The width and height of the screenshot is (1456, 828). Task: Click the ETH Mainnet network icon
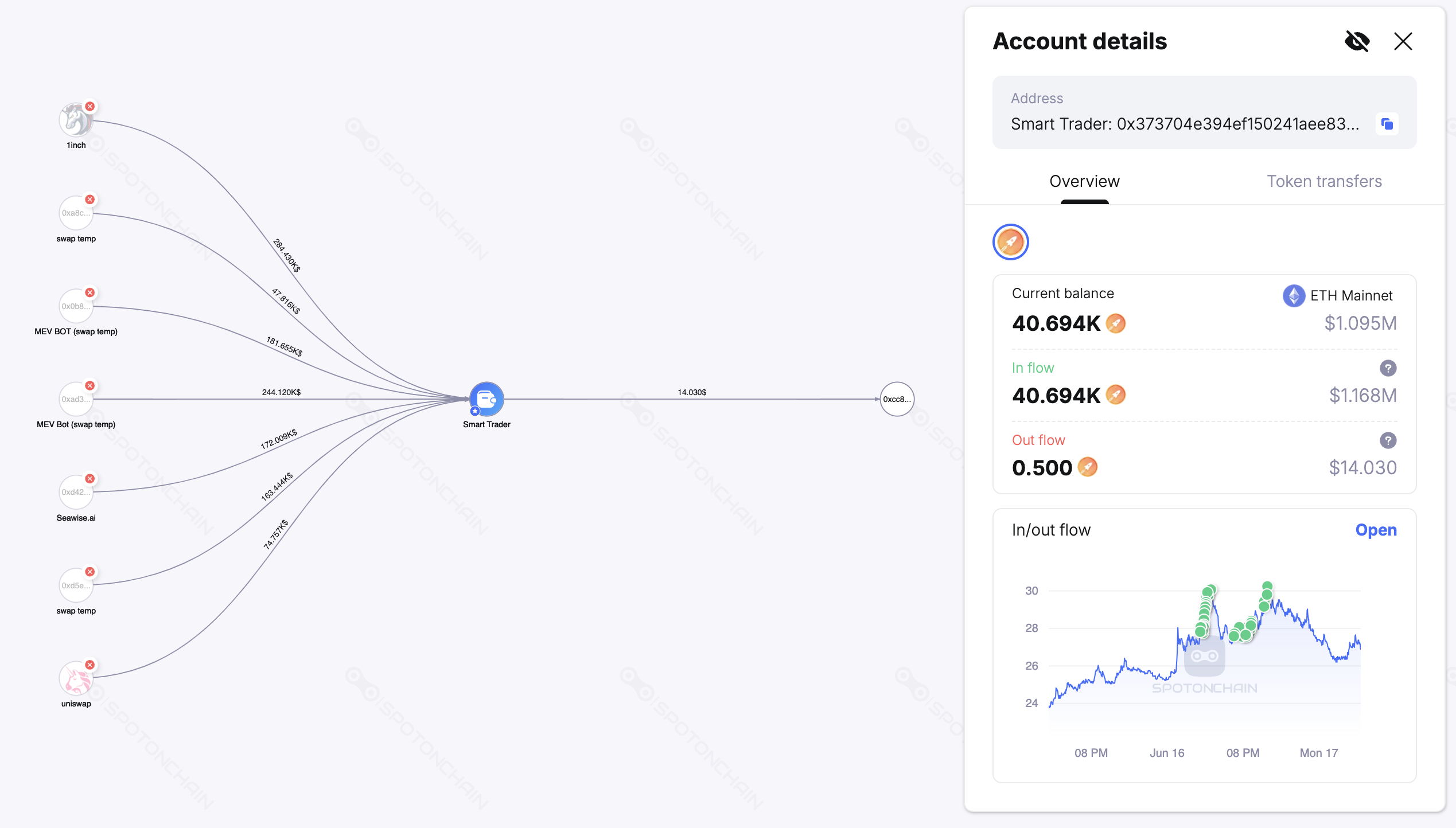[x=1294, y=296]
